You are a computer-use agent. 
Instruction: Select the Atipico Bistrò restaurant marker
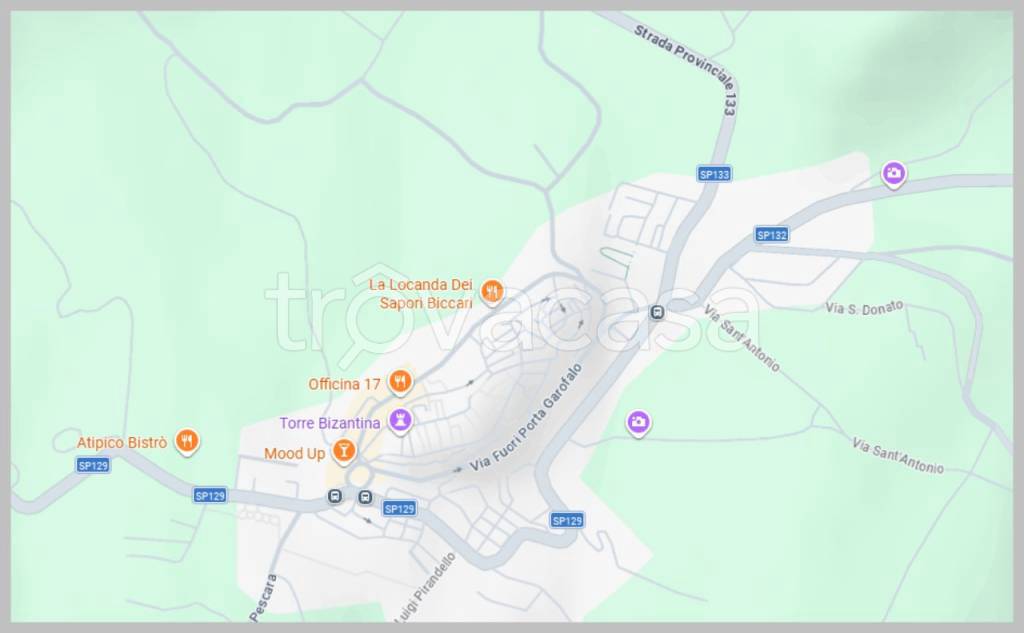coord(187,441)
